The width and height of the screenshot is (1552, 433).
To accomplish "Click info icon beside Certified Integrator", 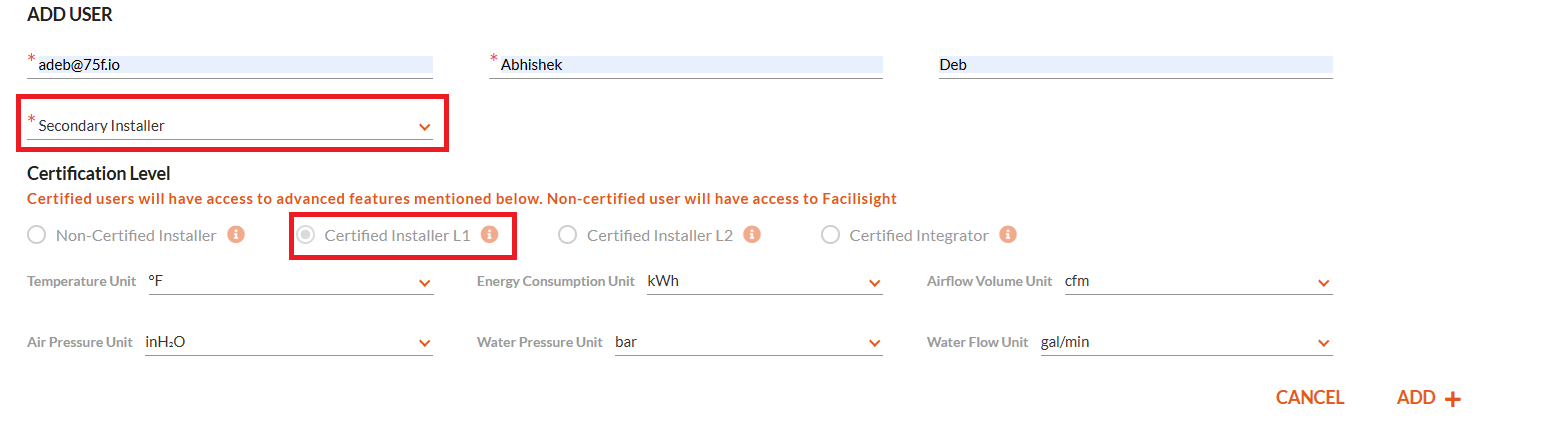I will 1008,235.
